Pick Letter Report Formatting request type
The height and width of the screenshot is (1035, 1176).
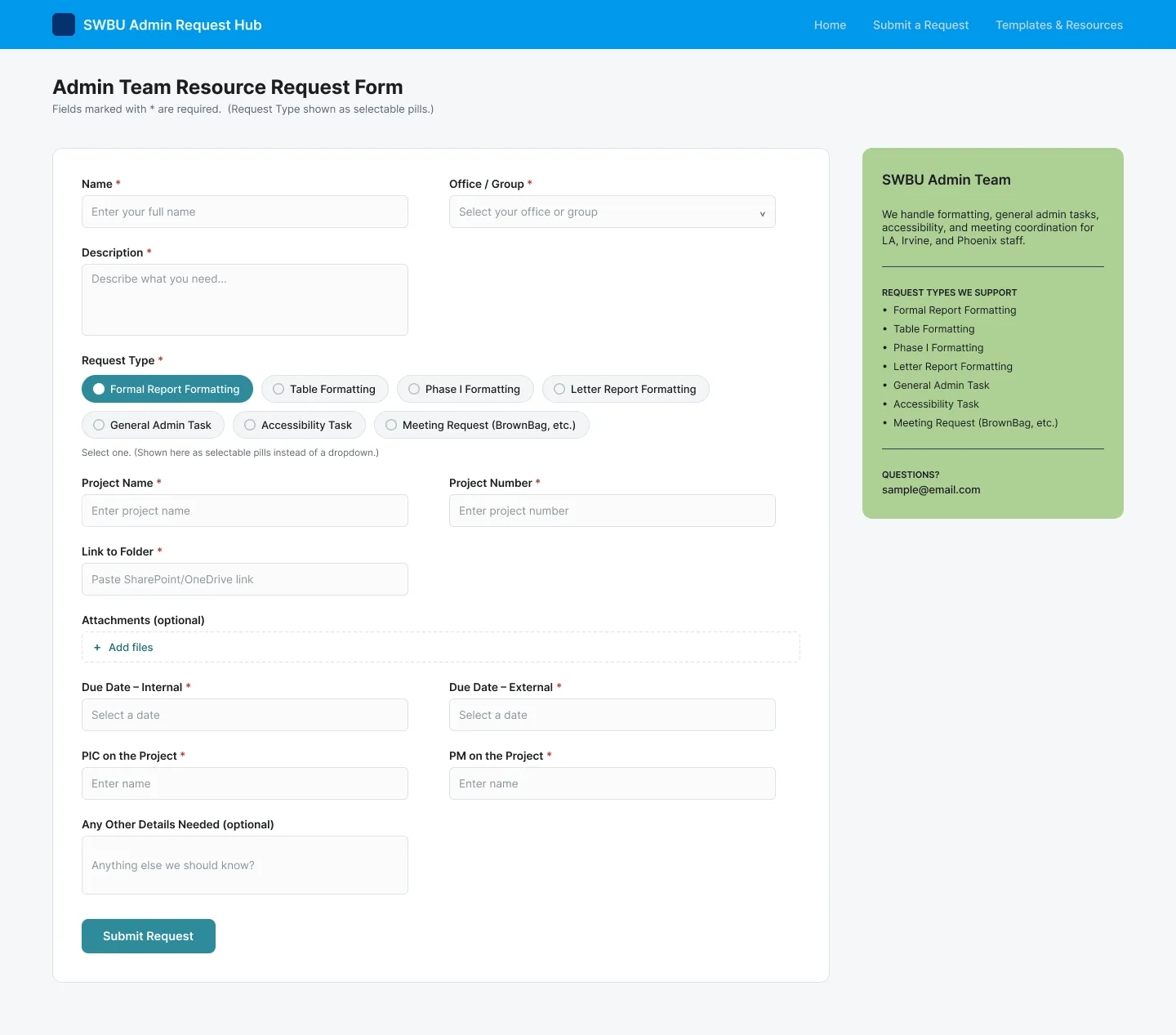pos(626,389)
